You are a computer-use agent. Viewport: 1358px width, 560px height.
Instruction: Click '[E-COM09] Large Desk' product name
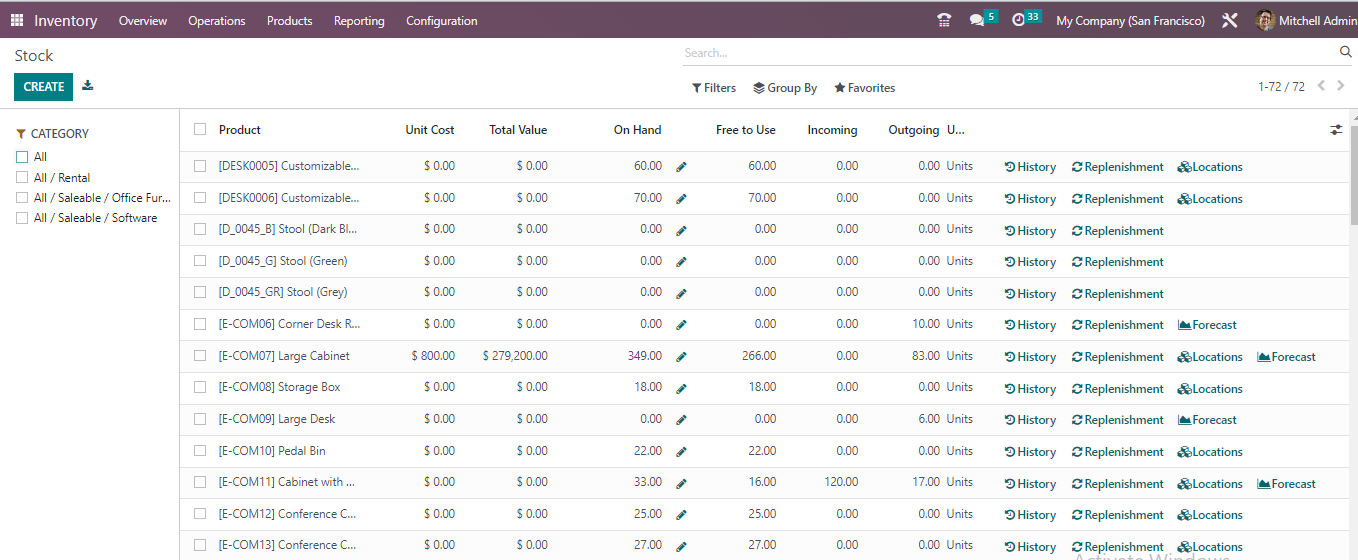(x=277, y=419)
